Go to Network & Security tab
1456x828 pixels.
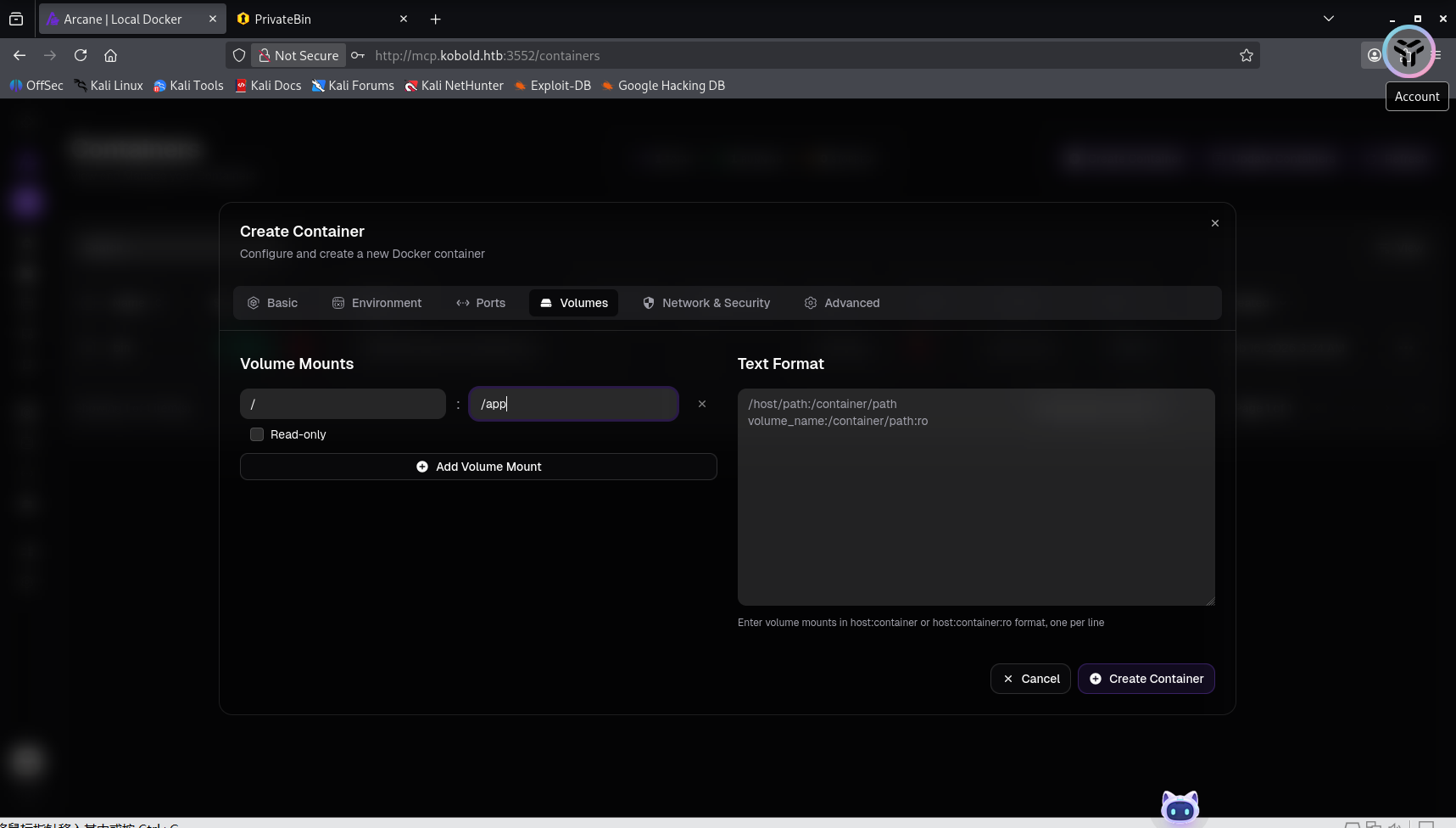706,303
